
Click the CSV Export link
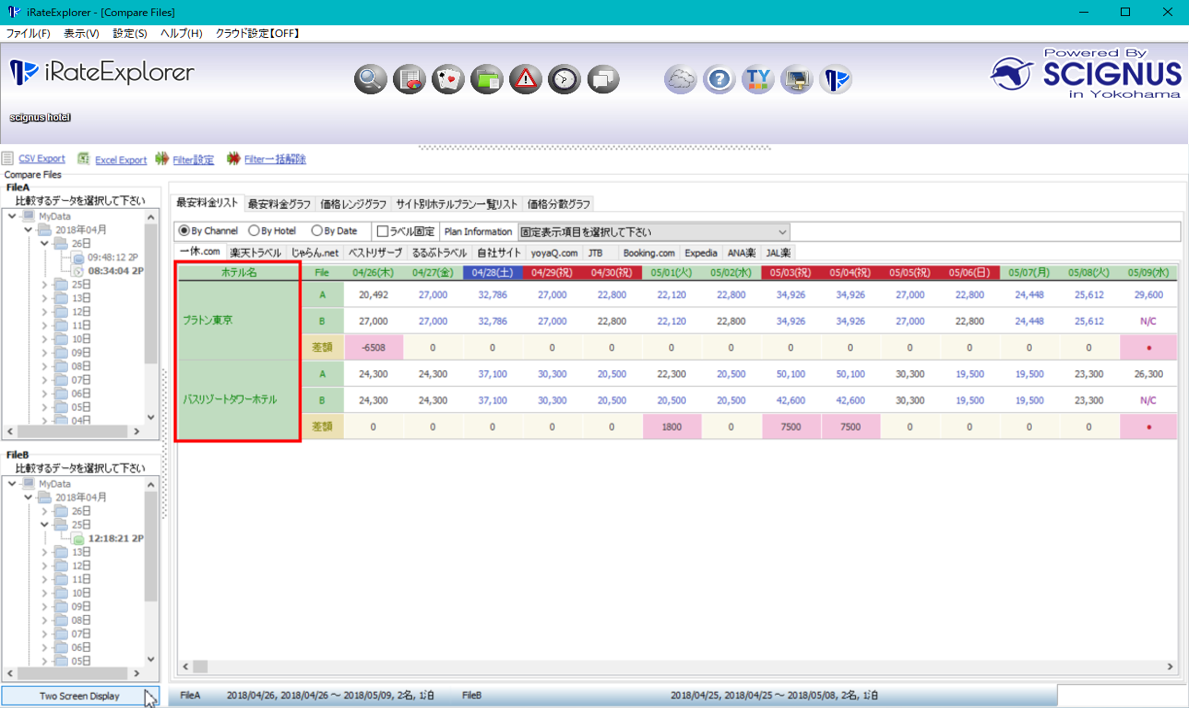pyautogui.click(x=41, y=159)
